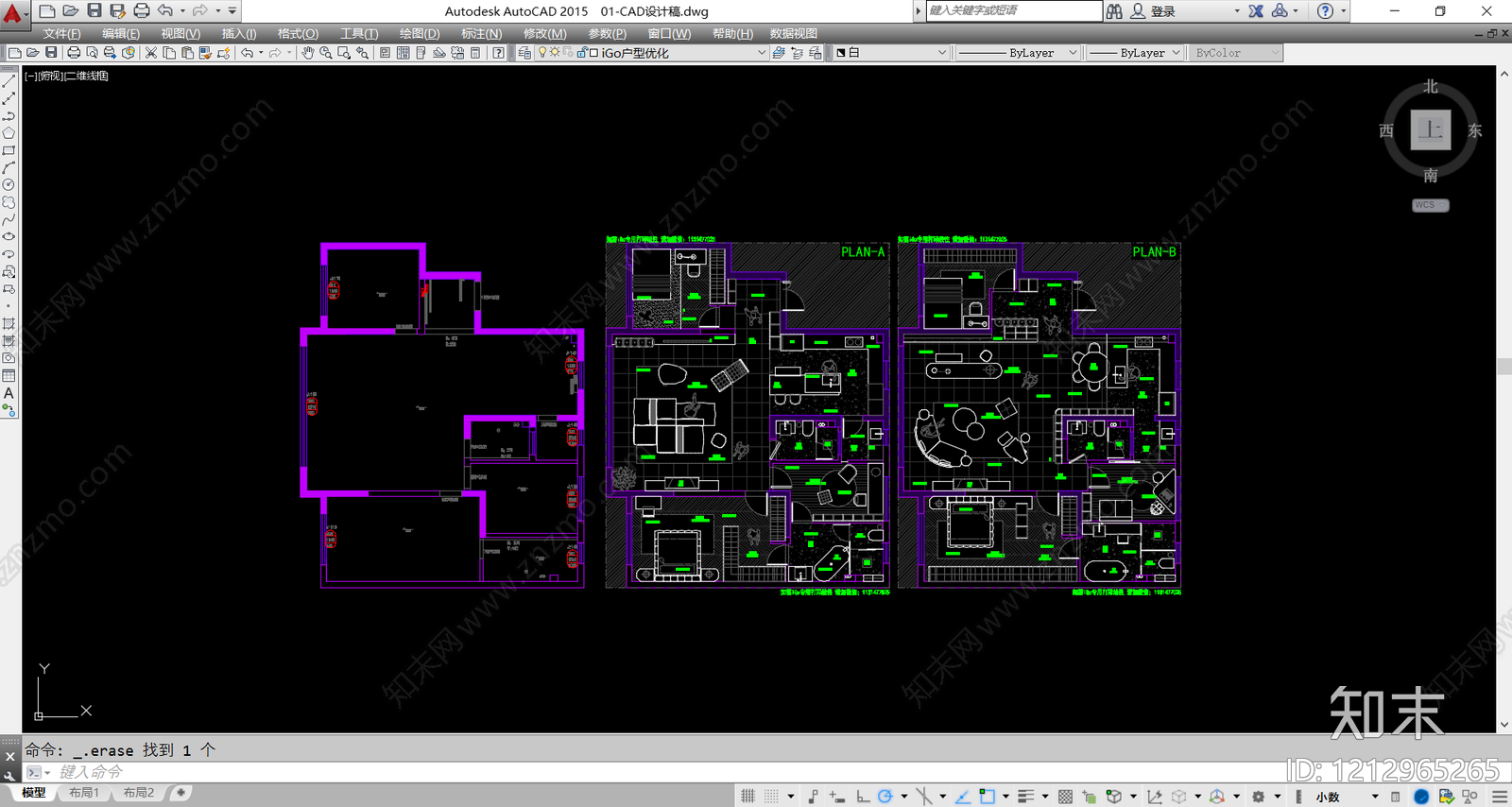Click the keyword search box in title bar
The image size is (1512, 807).
click(1013, 10)
